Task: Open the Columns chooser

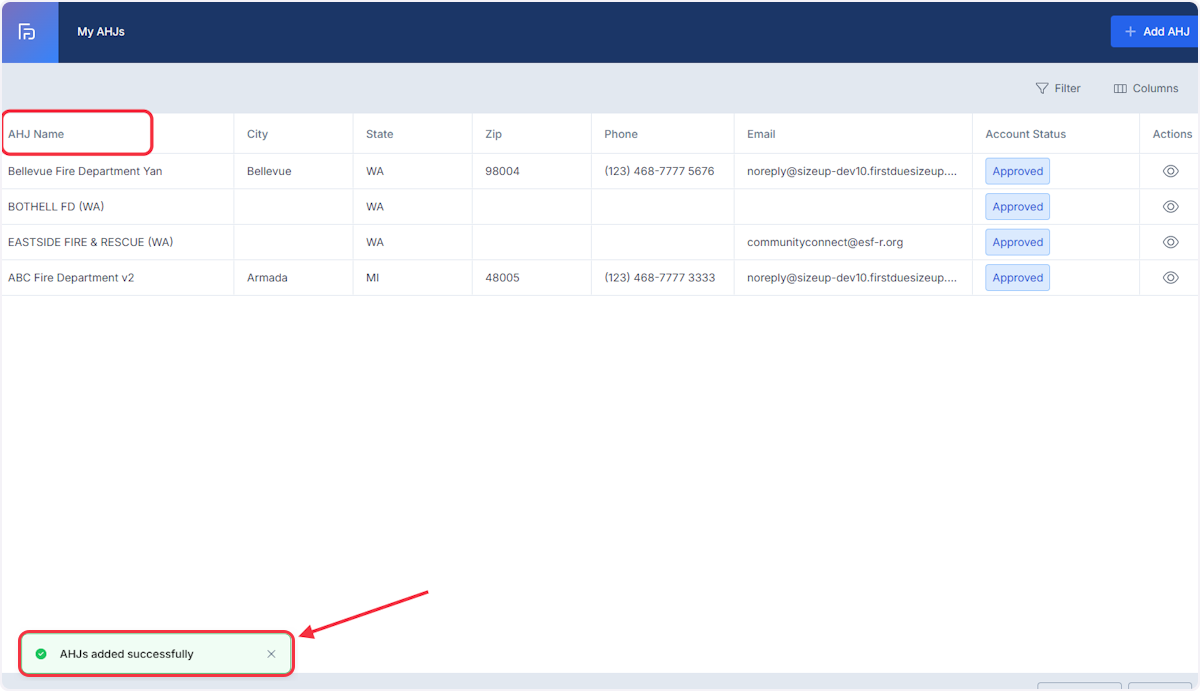Action: point(1146,88)
